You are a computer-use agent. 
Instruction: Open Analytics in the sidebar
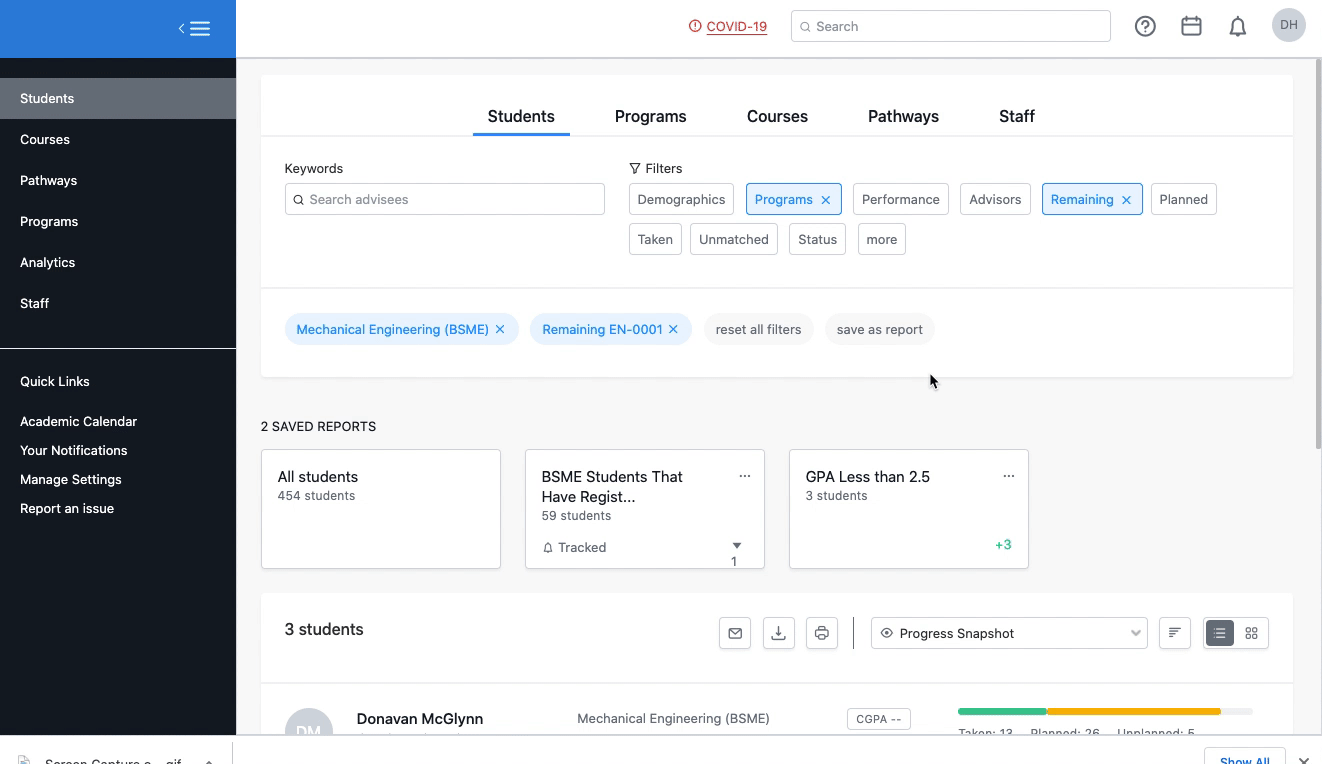coord(48,262)
